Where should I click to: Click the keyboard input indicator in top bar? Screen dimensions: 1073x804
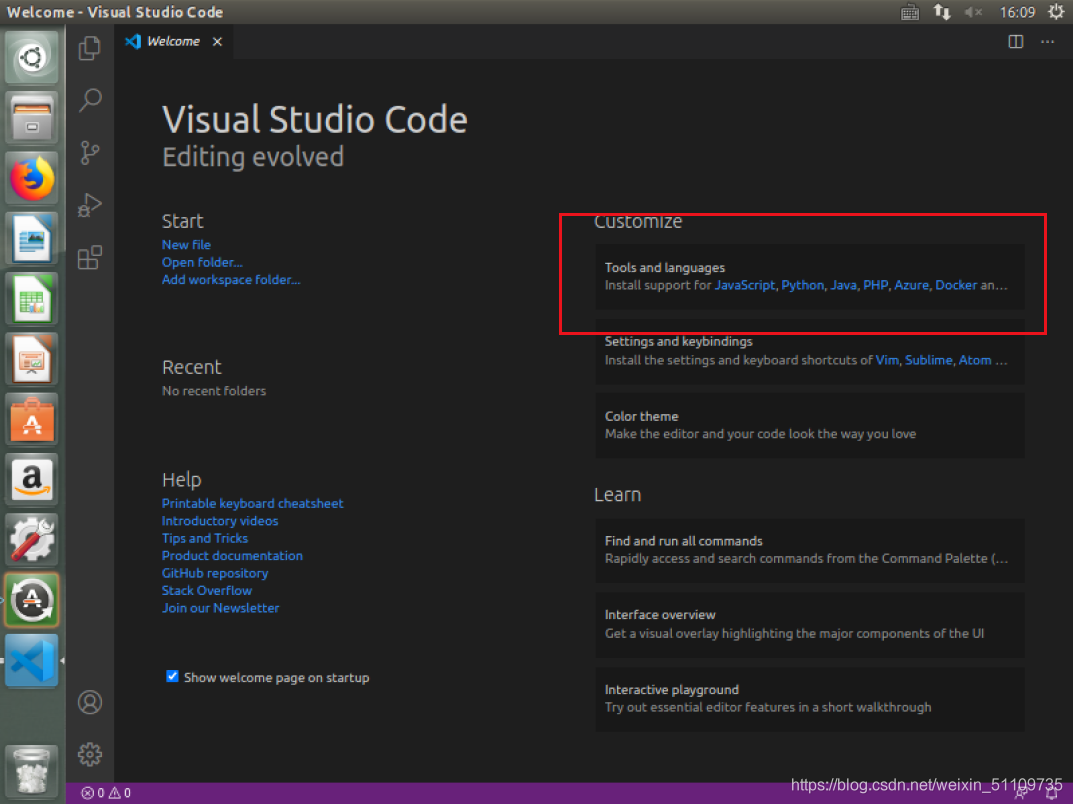pyautogui.click(x=909, y=12)
